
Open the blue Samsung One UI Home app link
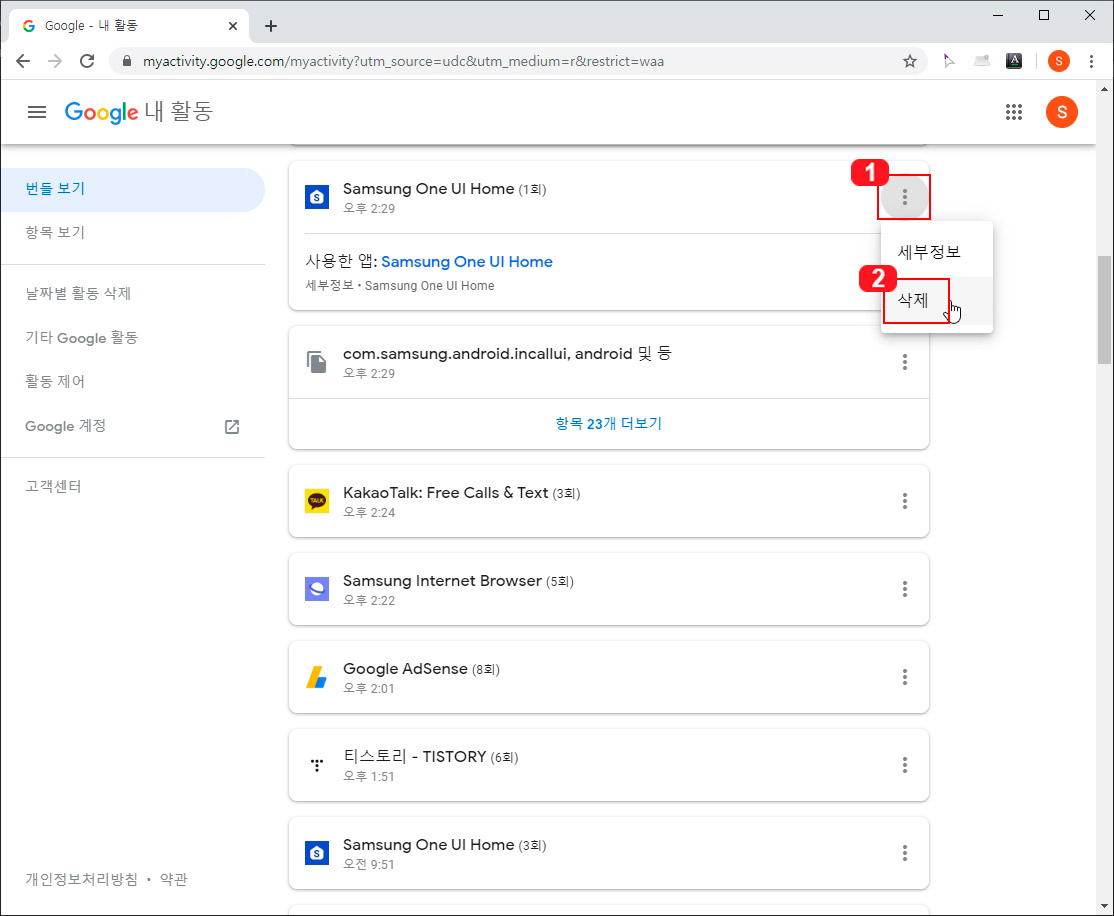467,262
